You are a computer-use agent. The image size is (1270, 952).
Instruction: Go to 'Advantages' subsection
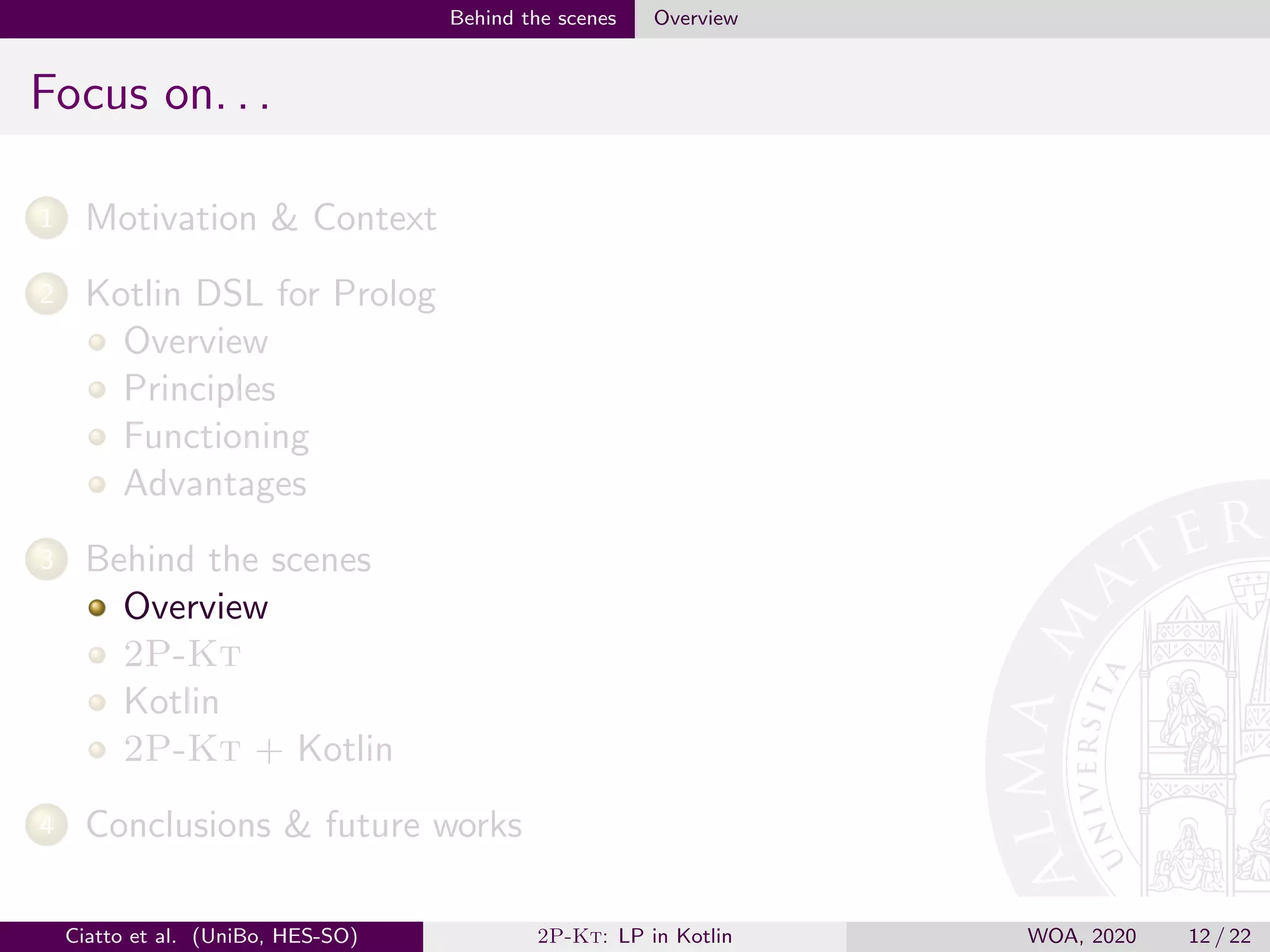click(x=215, y=484)
